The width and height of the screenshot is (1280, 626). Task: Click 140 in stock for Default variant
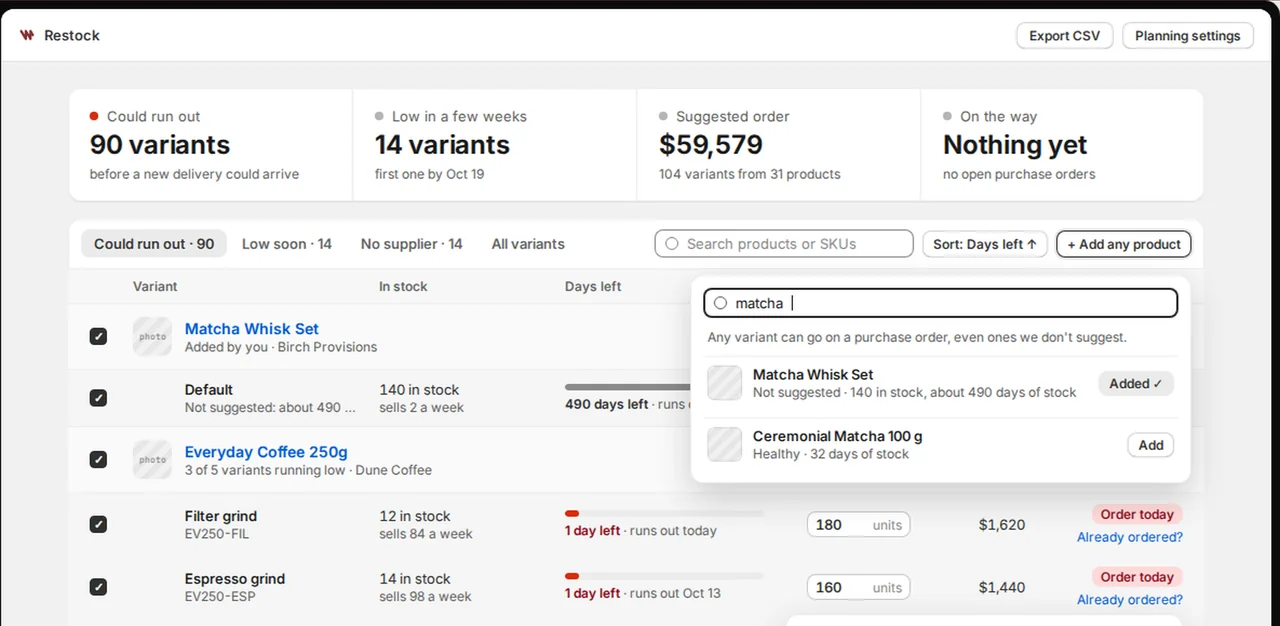point(419,390)
